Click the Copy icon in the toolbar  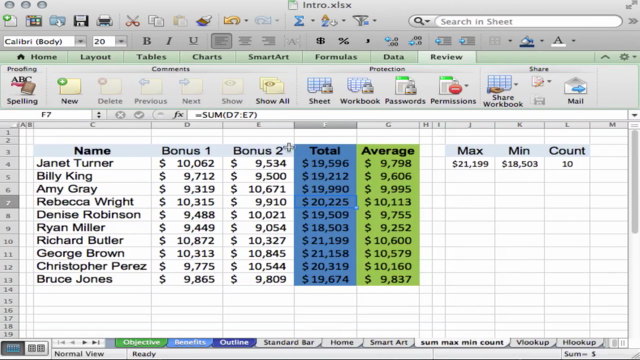[x=156, y=21]
